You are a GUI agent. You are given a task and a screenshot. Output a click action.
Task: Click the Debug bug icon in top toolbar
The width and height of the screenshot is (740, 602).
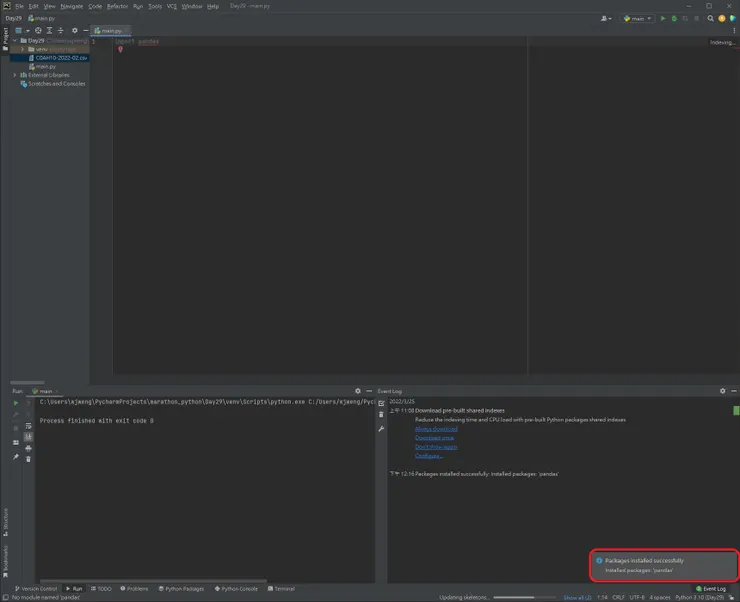[x=674, y=18]
